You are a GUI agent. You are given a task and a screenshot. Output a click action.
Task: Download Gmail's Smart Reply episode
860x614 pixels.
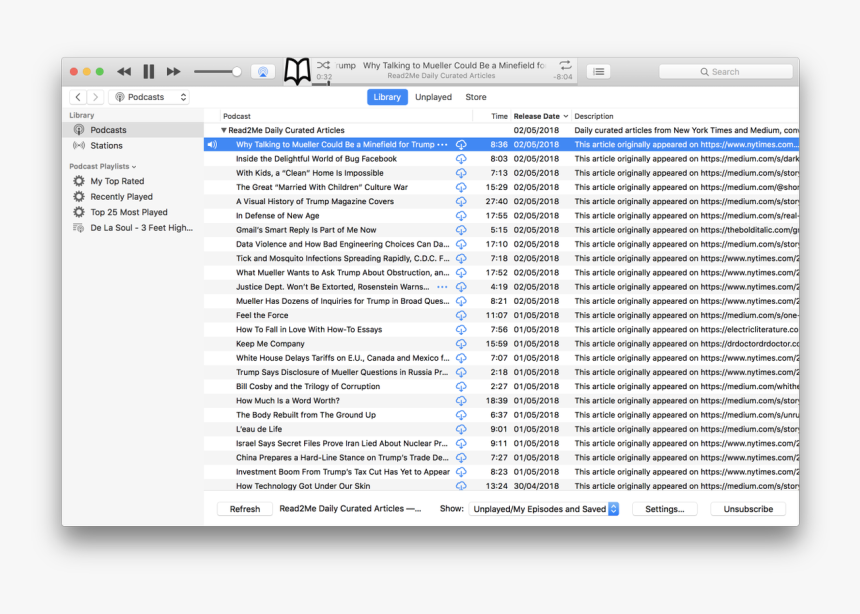(x=461, y=230)
